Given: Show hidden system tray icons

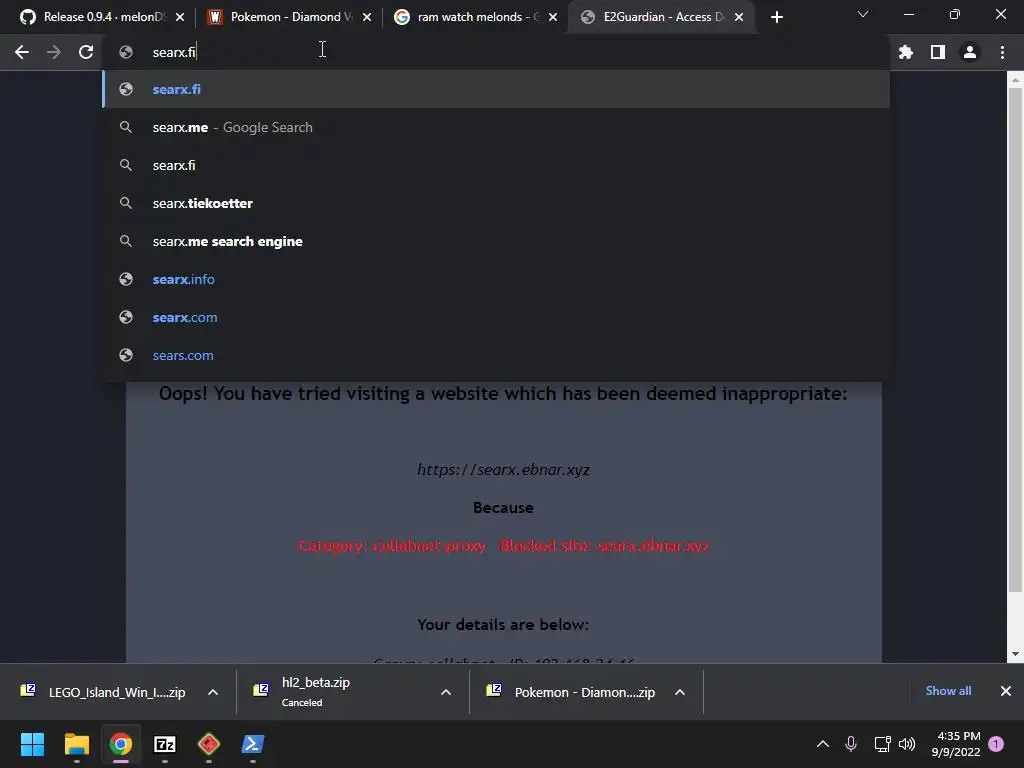Looking at the screenshot, I should pyautogui.click(x=823, y=744).
